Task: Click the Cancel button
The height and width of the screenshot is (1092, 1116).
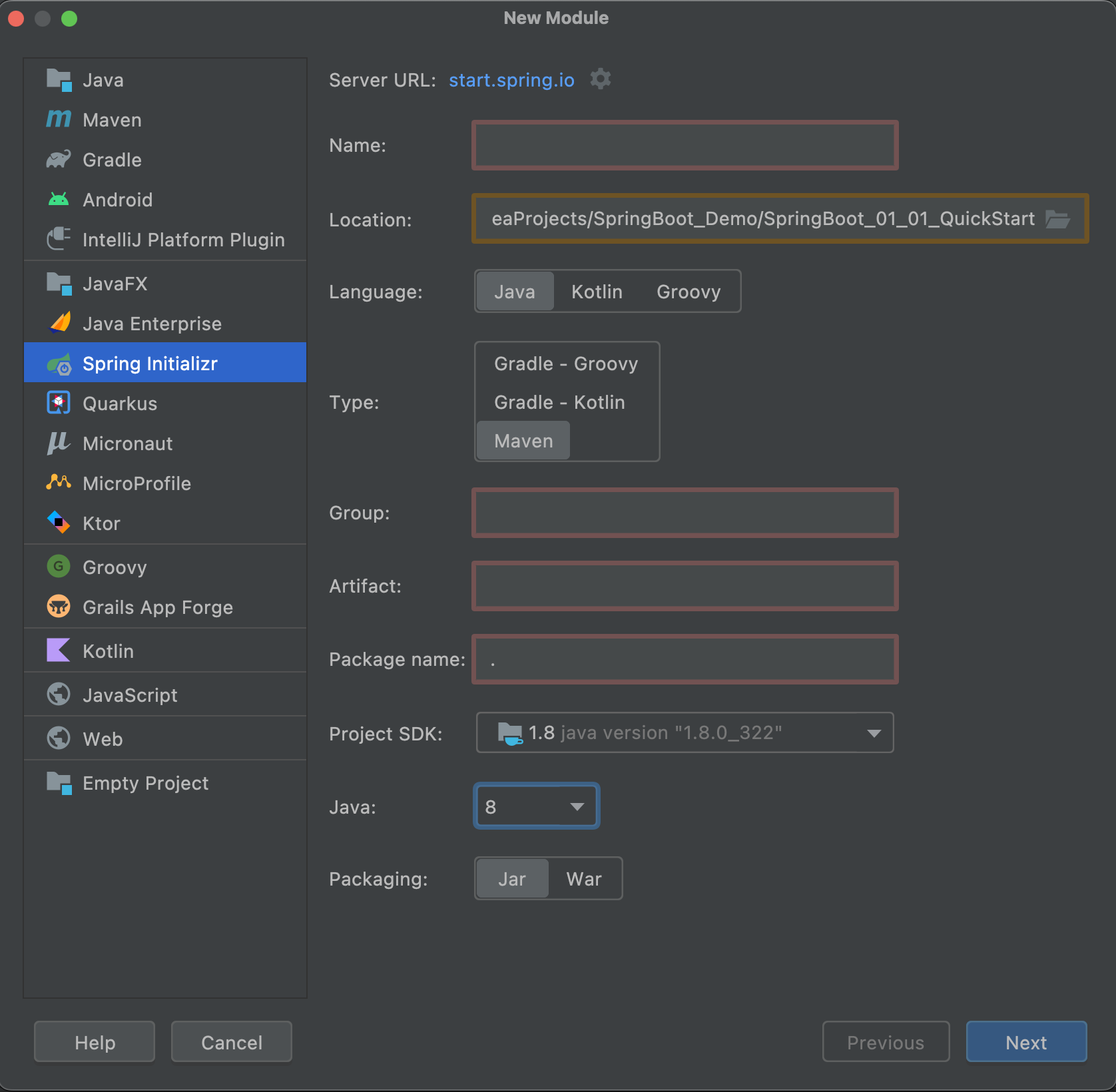Action: [232, 1042]
